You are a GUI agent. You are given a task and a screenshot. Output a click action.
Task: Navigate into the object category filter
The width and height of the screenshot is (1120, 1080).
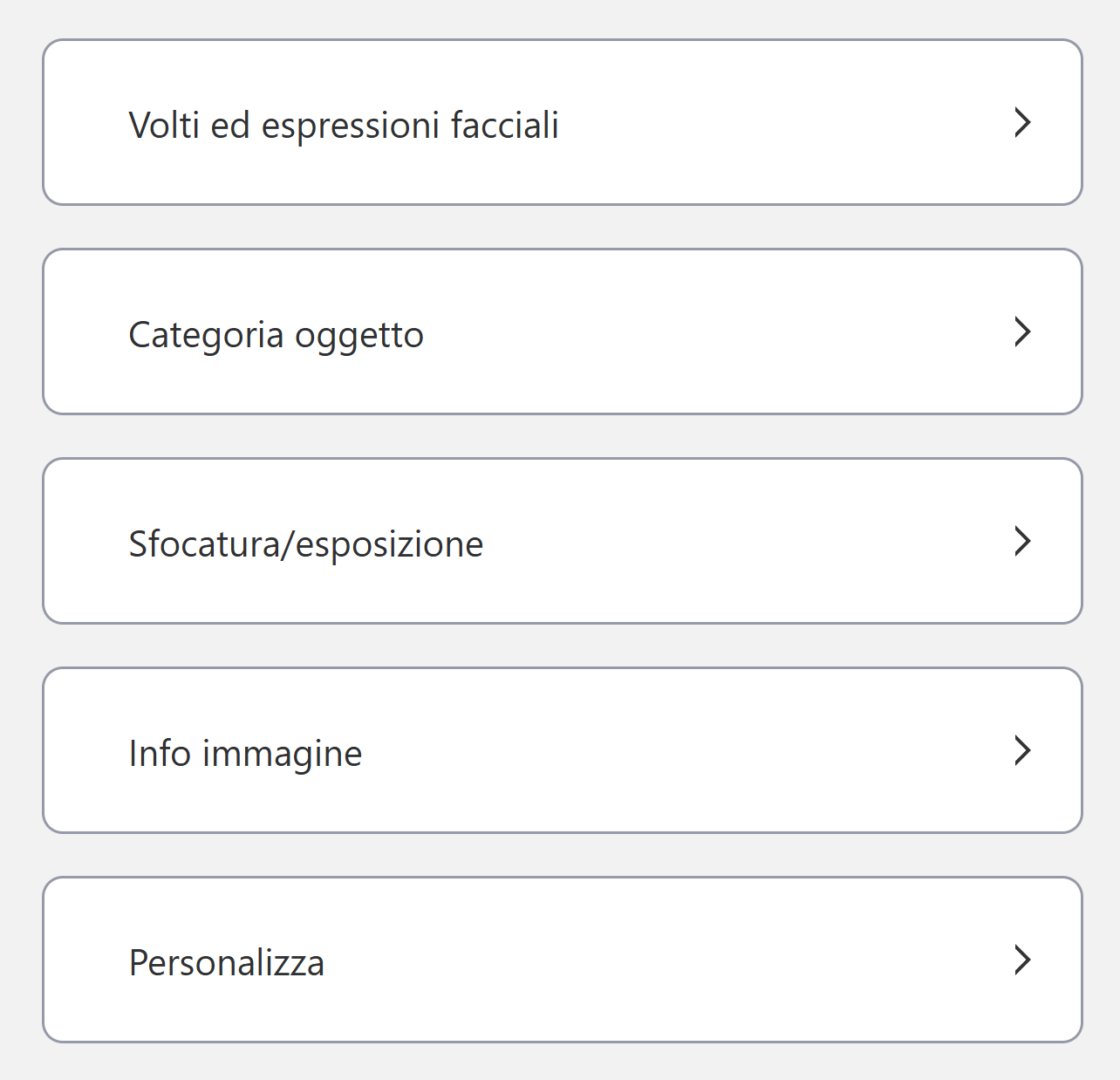(x=562, y=332)
